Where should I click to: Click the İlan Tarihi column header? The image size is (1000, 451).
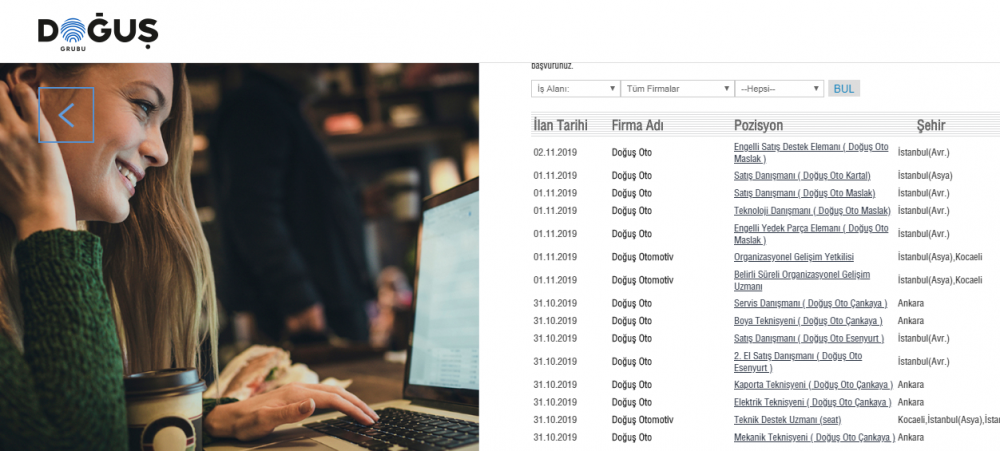coord(560,125)
